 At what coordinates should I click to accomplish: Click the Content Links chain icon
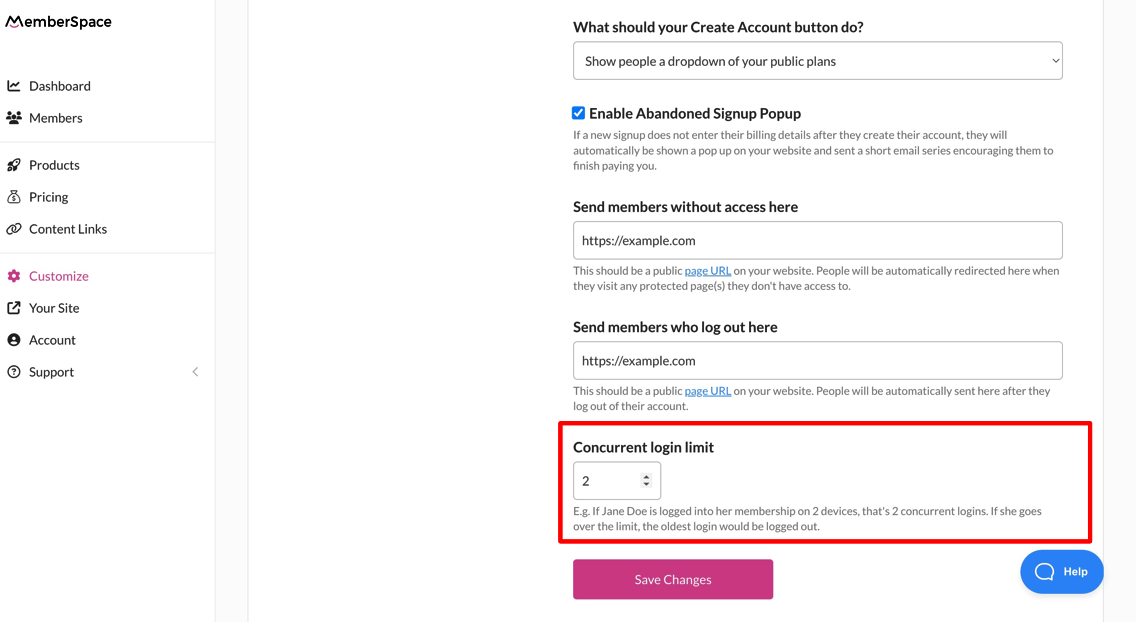[x=14, y=229]
